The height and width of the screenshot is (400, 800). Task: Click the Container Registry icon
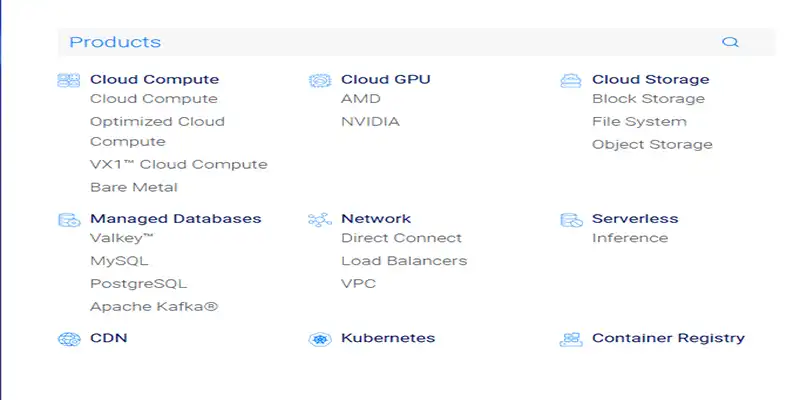tap(571, 339)
